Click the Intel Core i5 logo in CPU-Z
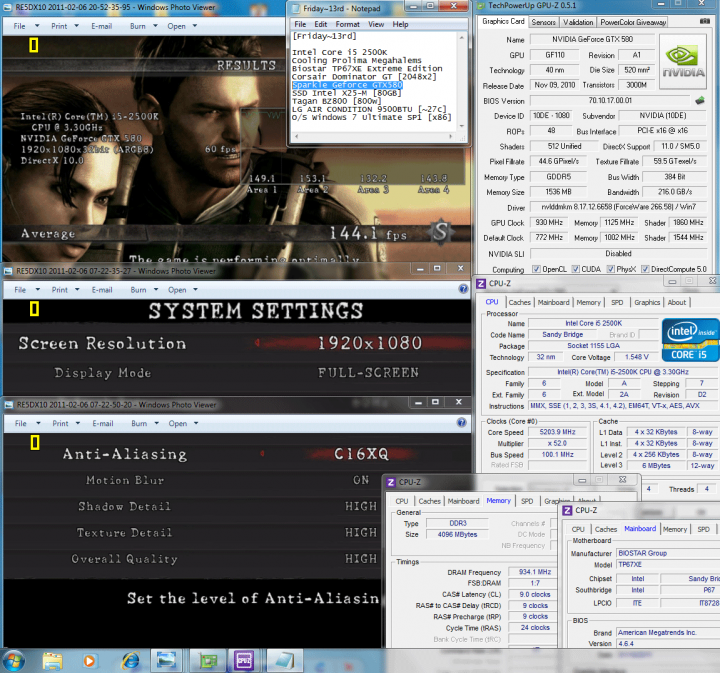Viewport: 720px width, 673px height. [x=690, y=340]
